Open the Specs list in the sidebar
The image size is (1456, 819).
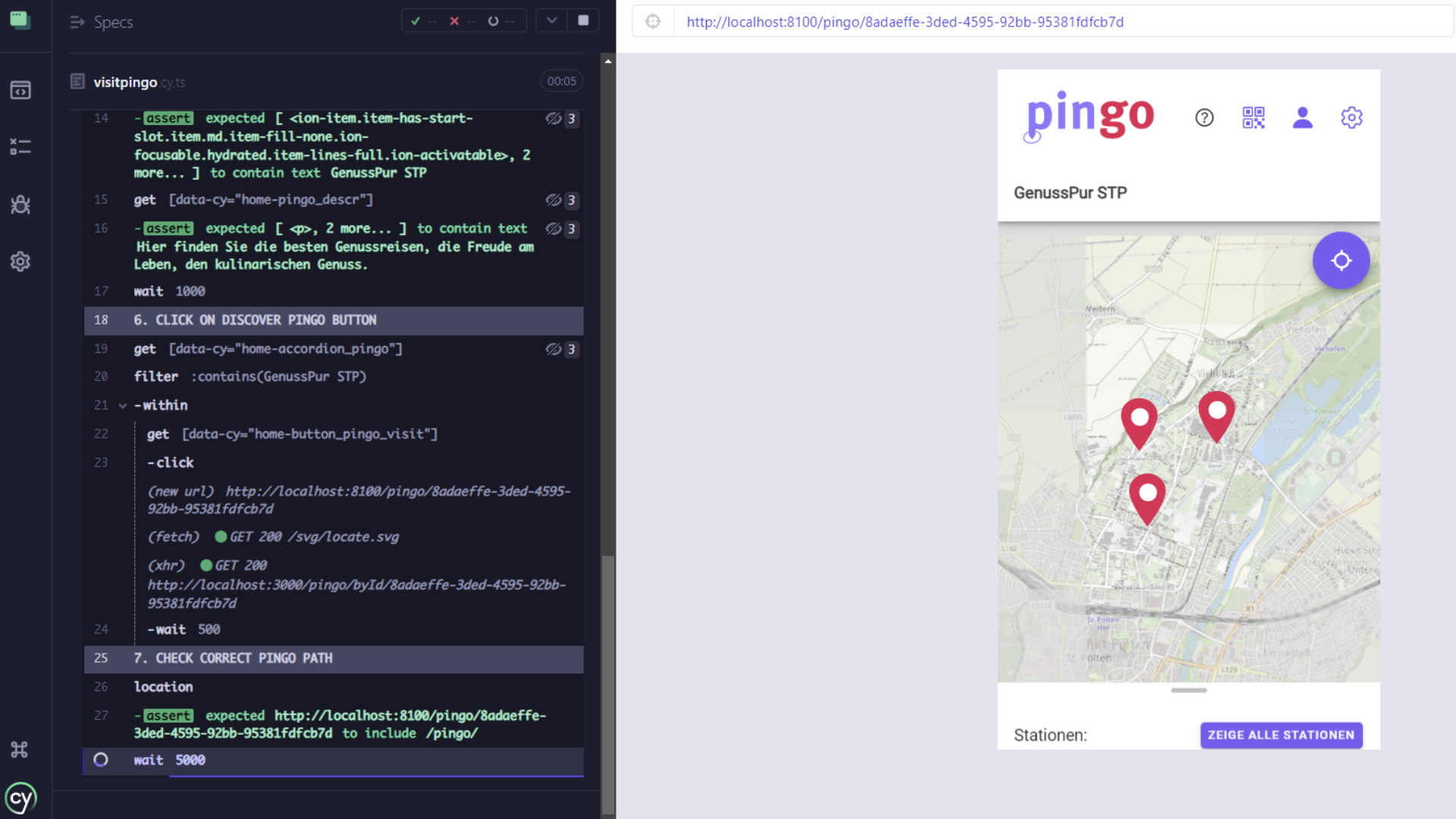point(20,90)
